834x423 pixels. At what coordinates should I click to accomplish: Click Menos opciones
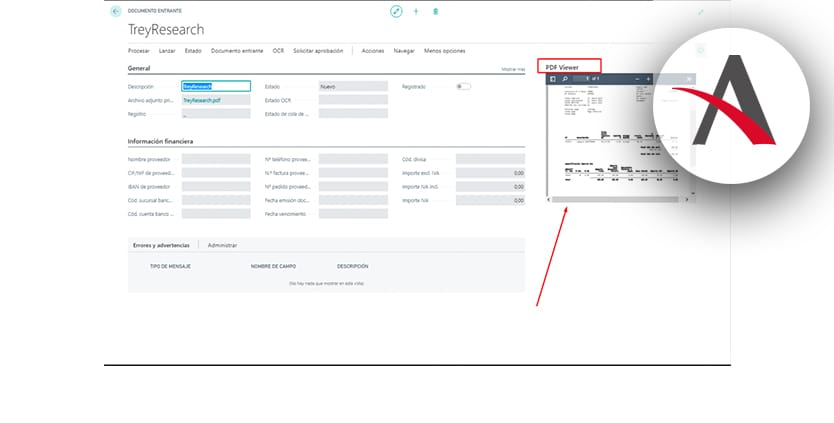pos(445,51)
